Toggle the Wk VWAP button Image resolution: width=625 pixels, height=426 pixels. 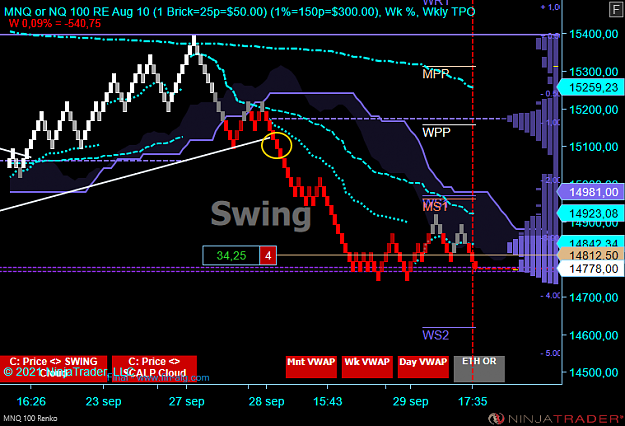(367, 367)
